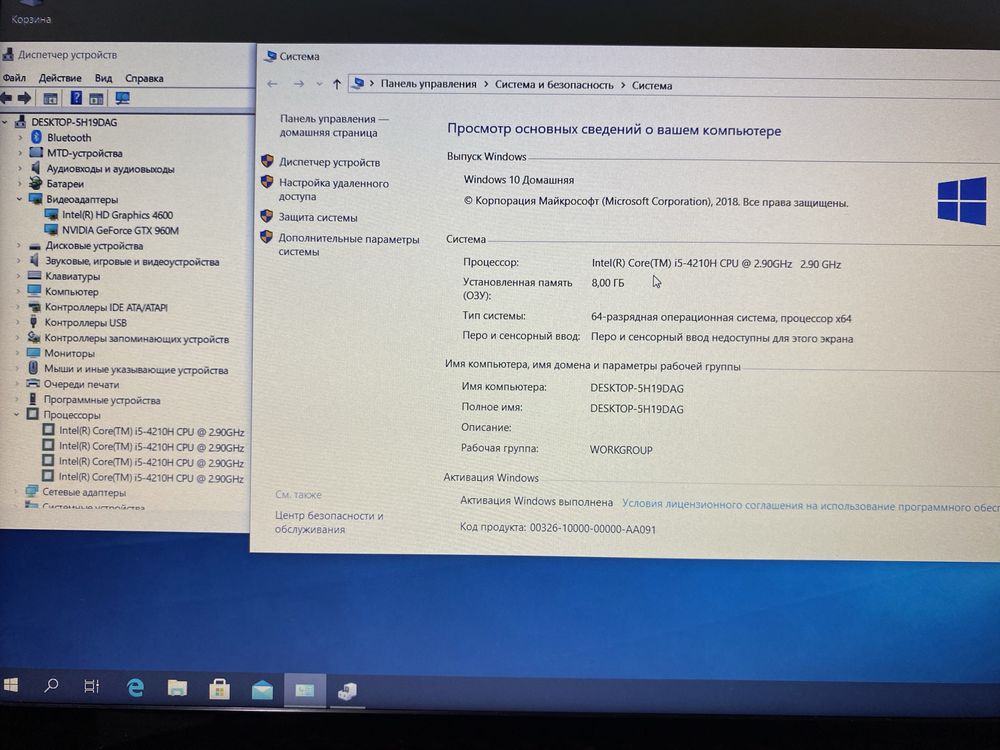Select Мыши и иные указывающие устройства icon
Screen dimensions: 1000x750
[x=33, y=369]
